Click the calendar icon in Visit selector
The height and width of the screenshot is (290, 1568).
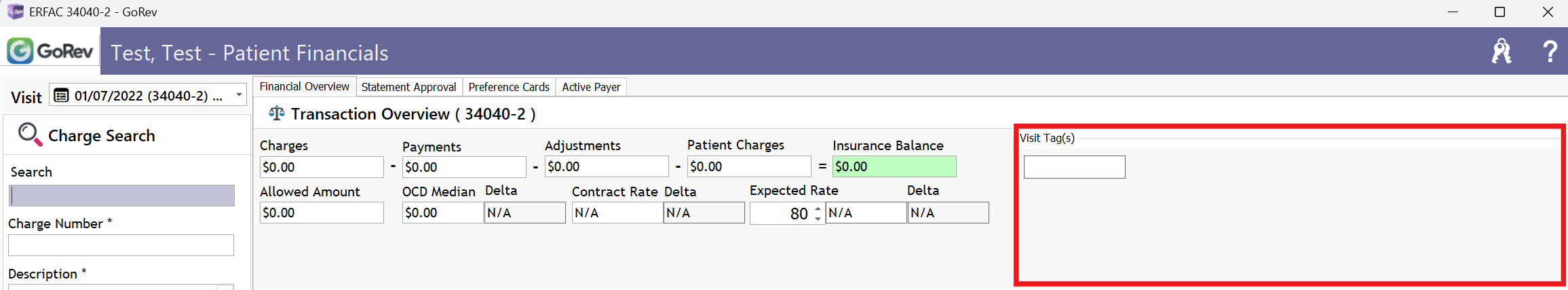(x=61, y=96)
